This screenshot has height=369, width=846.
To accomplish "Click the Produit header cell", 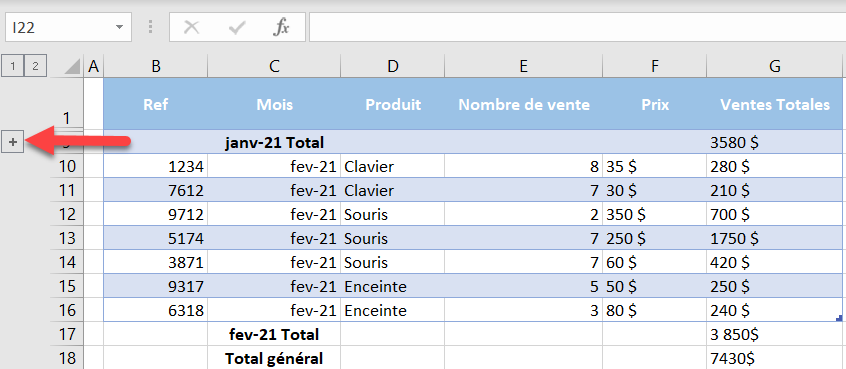I will (393, 104).
